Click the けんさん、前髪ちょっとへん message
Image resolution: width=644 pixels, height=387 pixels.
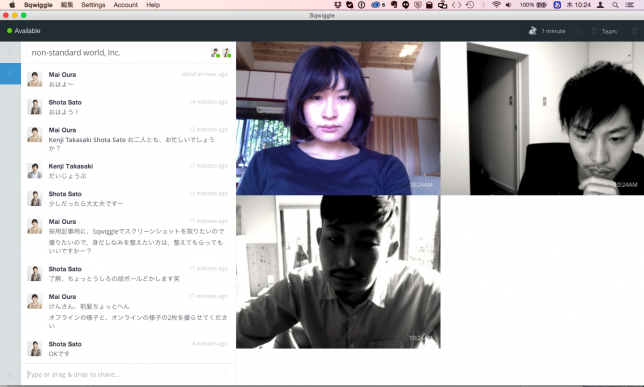89,306
